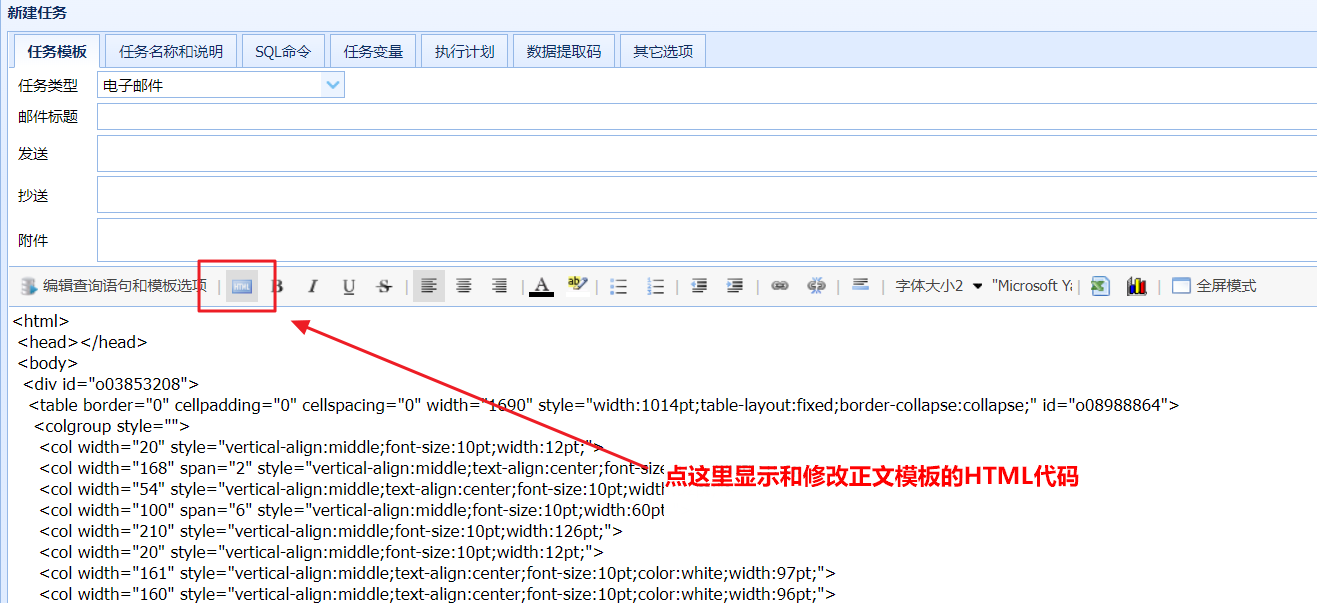Image resolution: width=1317 pixels, height=603 pixels.
Task: Apply text highlight color
Action: [577, 286]
